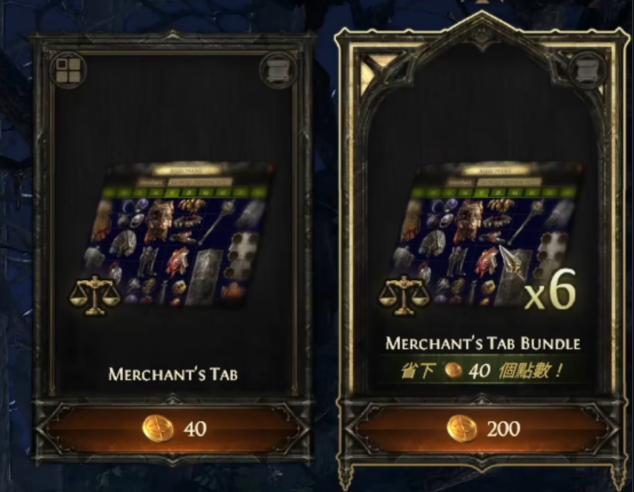The image size is (634, 492).
Task: Click the Merchant's Tab title text
Action: (x=173, y=374)
